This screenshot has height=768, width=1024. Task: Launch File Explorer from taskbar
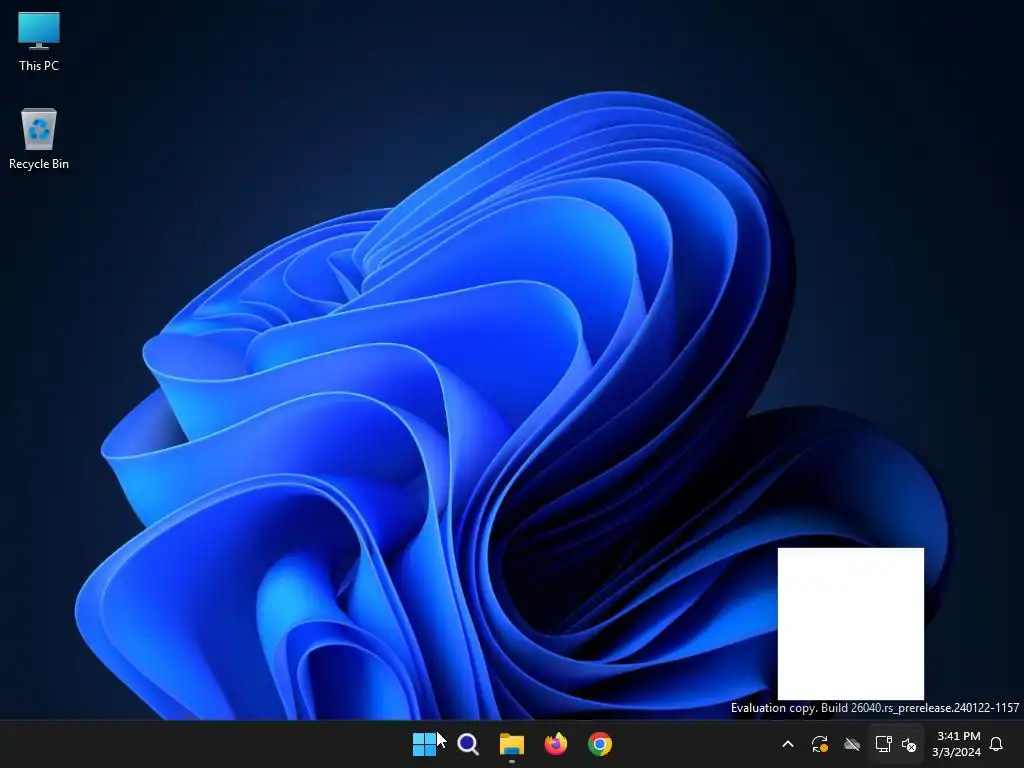511,744
